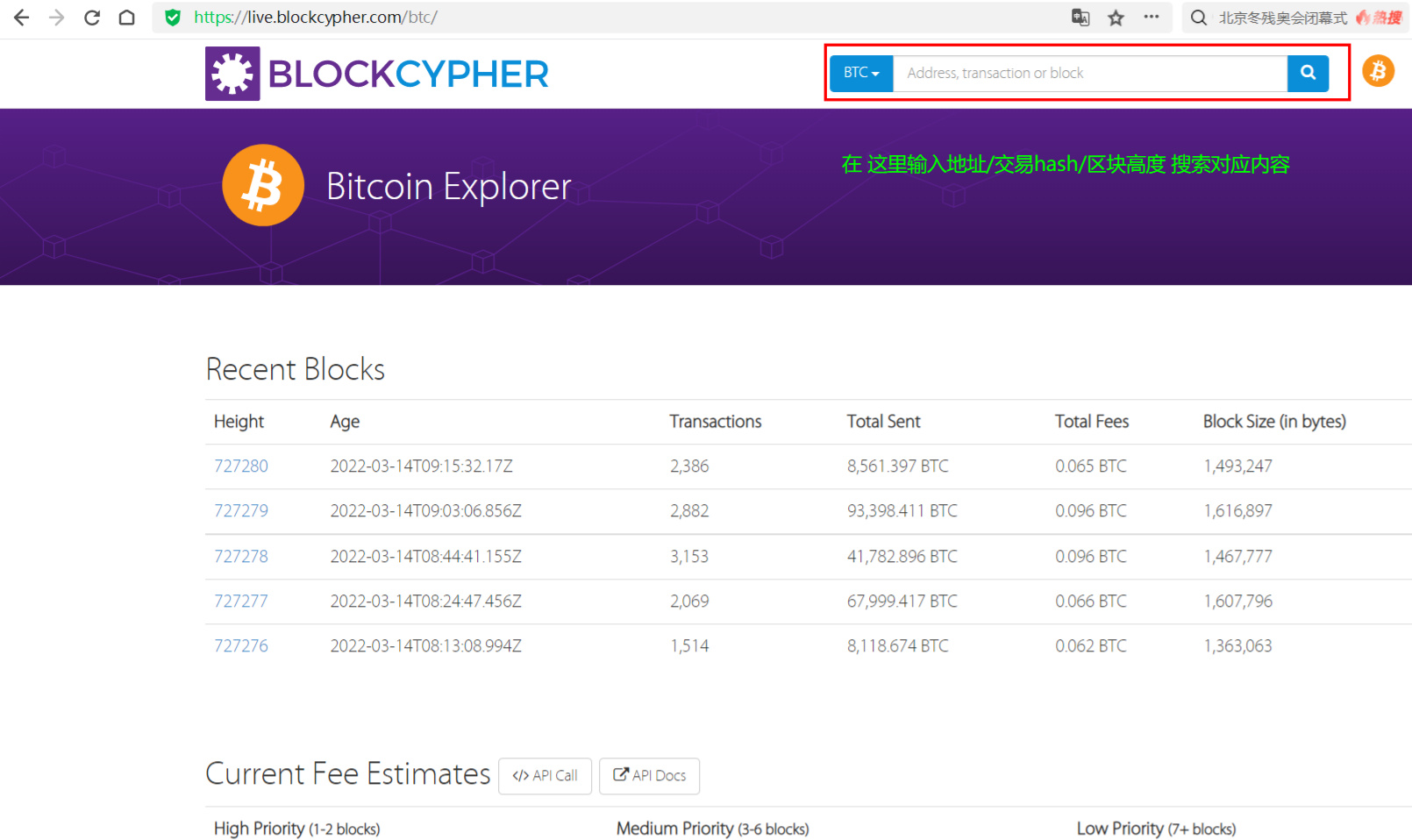View block 727276
Image resolution: width=1412 pixels, height=840 pixels.
point(241,646)
